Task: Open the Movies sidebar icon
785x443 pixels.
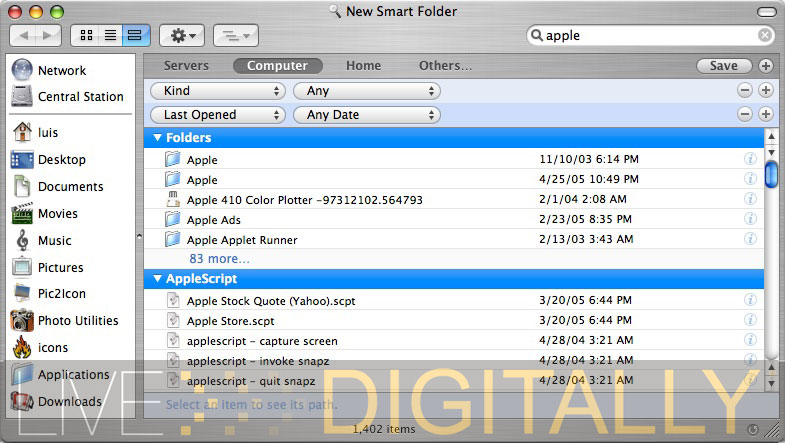Action: point(22,213)
